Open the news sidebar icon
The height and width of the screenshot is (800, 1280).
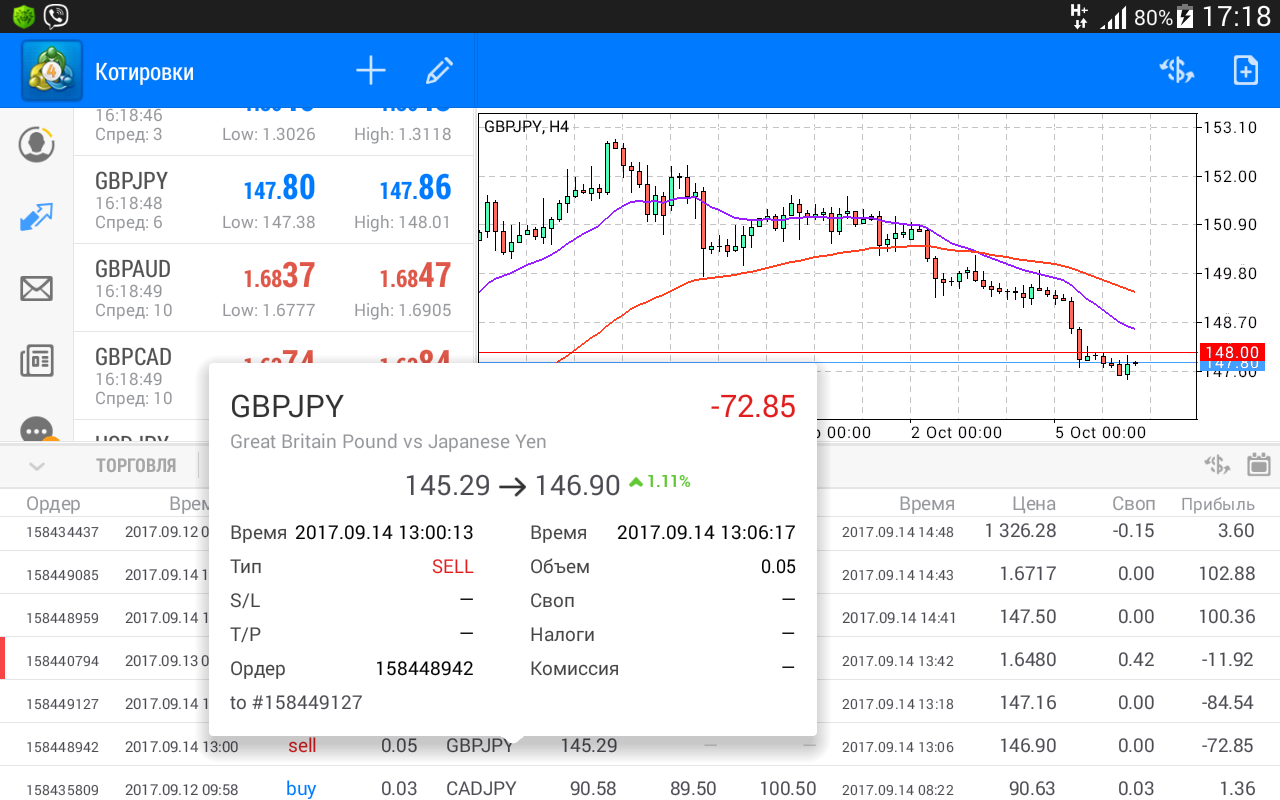(37, 361)
